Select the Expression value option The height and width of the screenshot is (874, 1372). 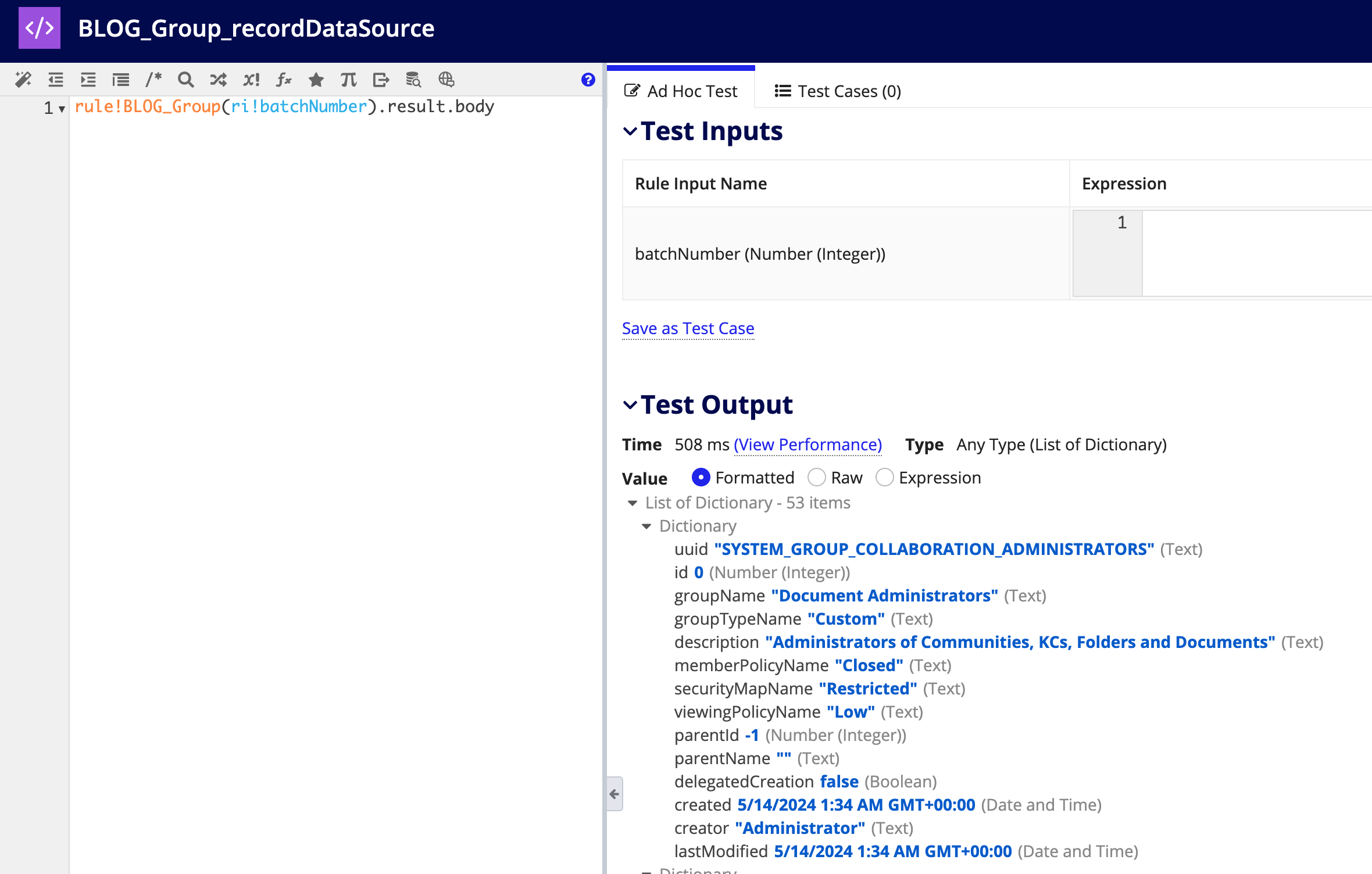click(x=884, y=478)
